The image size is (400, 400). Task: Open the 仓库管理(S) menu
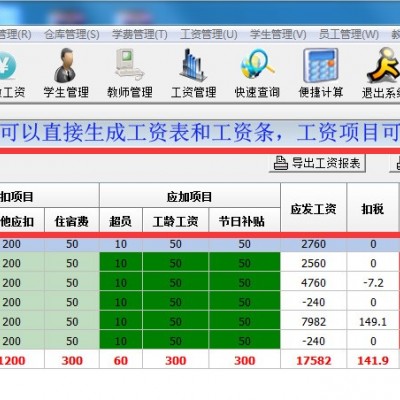(x=72, y=34)
